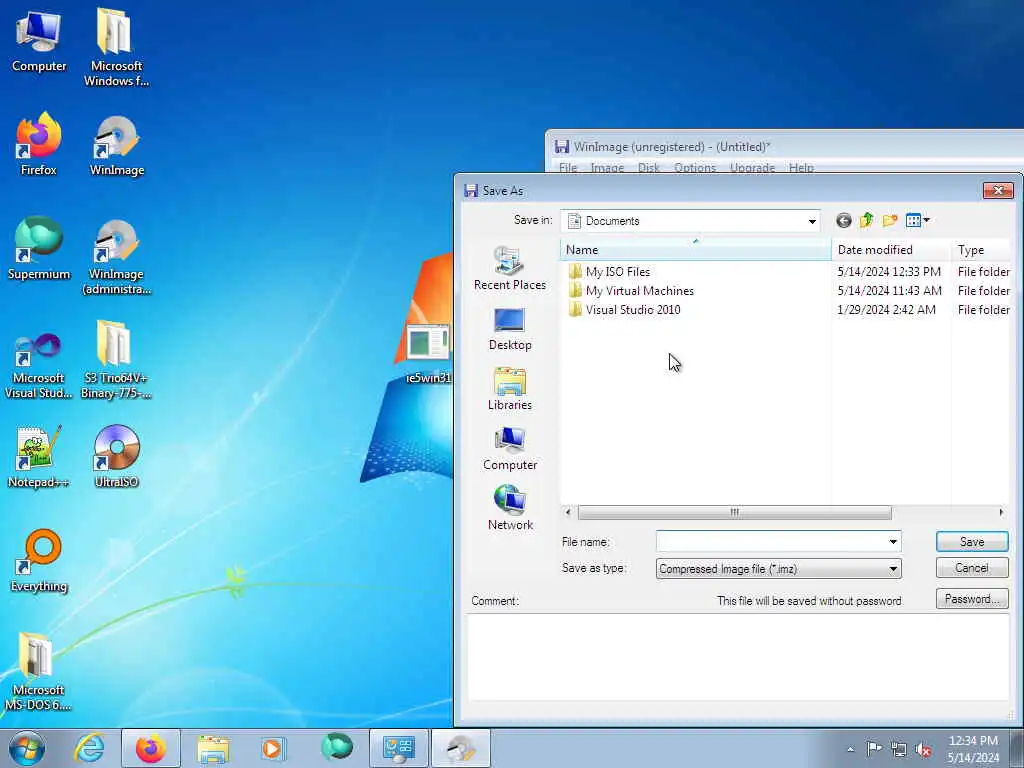1024x768 pixels.
Task: Click into the File name text field
Action: point(771,541)
